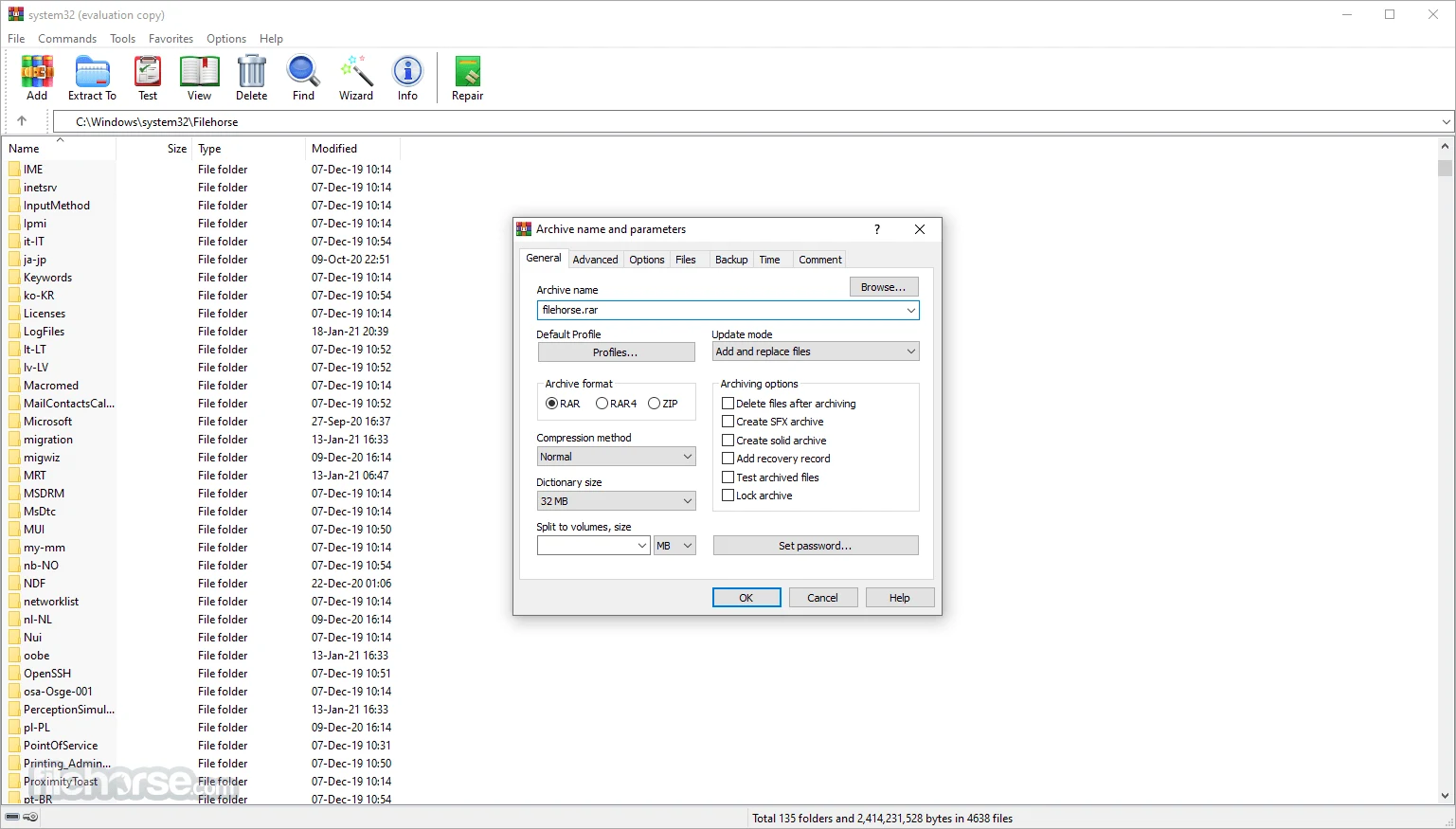The height and width of the screenshot is (829, 1456).
Task: Click the Microsoft folder icon
Action: [x=14, y=422]
